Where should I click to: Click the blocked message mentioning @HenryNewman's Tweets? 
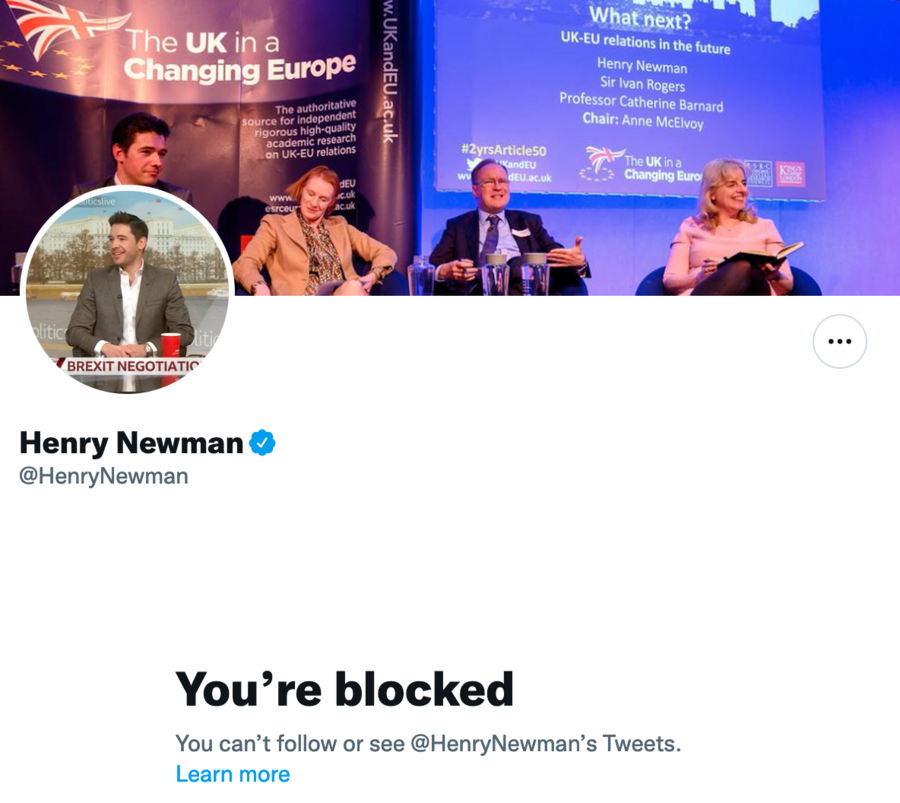point(428,744)
